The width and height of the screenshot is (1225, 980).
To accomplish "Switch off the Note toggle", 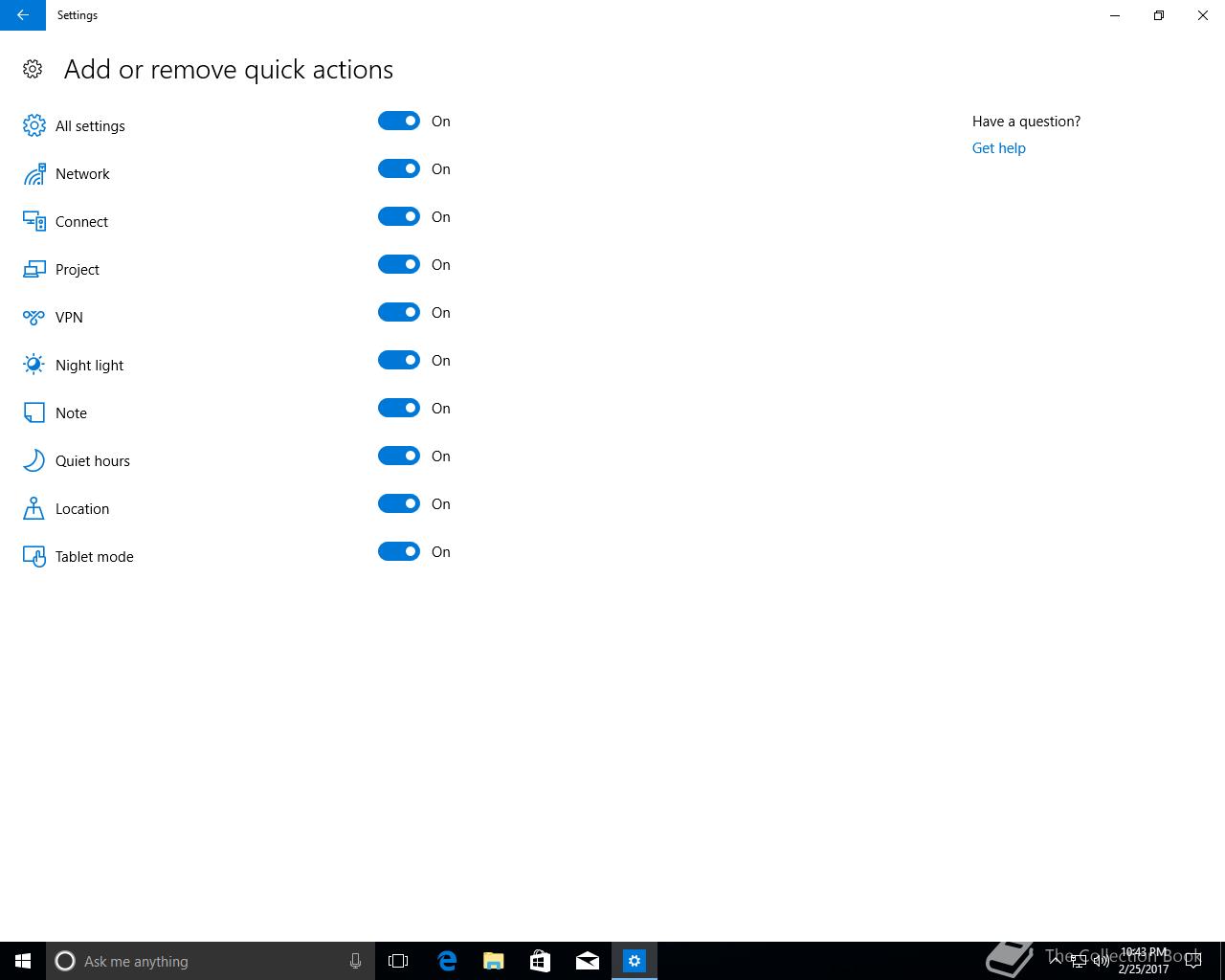I will click(399, 408).
